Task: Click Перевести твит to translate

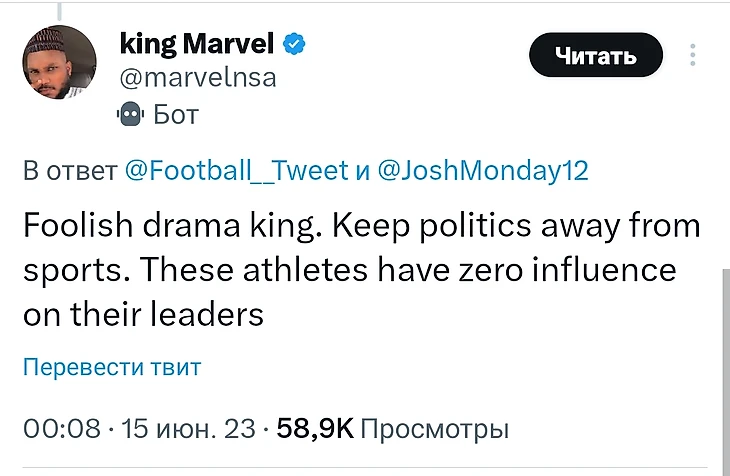Action: (112, 367)
